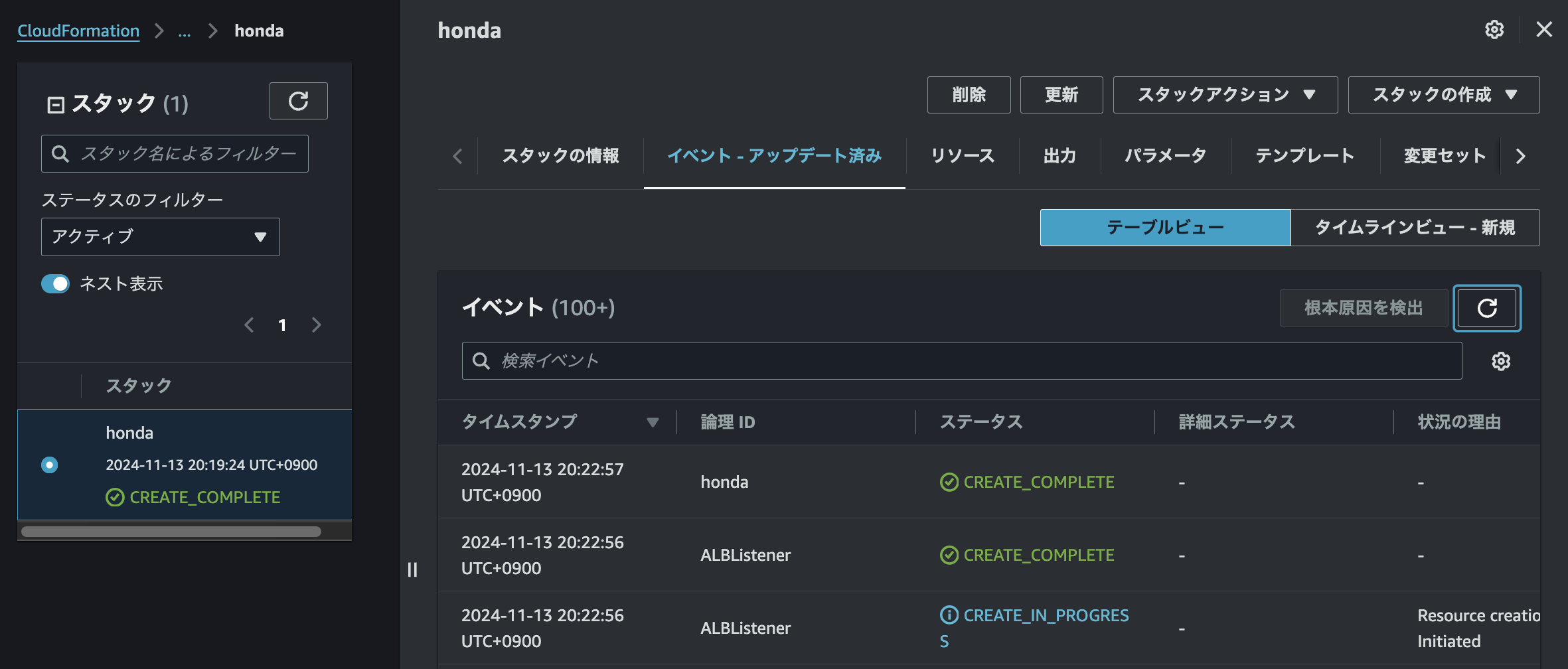Switch to タイムラインビュー - 新規 view
This screenshot has width=1568, height=669.
point(1415,228)
